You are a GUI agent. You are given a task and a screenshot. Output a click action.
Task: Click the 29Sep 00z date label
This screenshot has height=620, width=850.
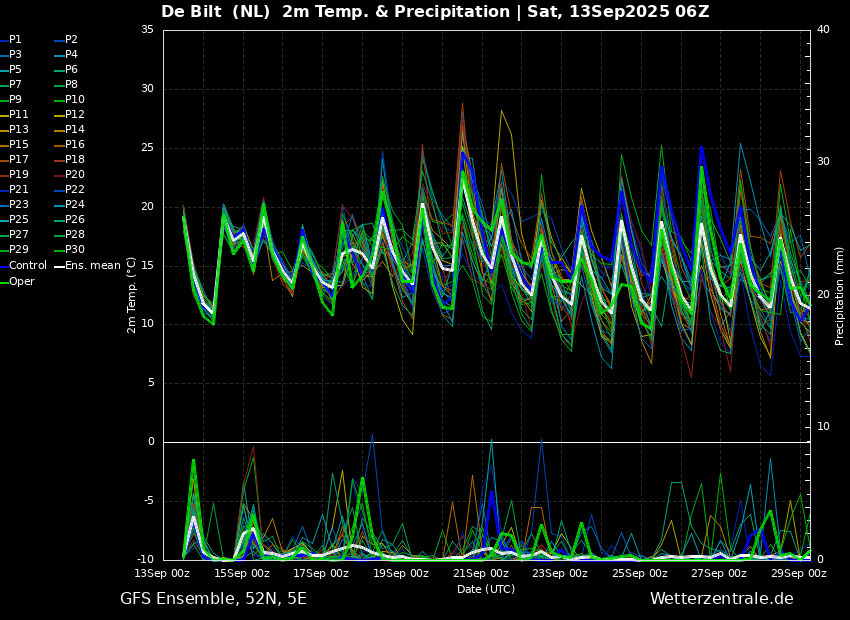[800, 573]
